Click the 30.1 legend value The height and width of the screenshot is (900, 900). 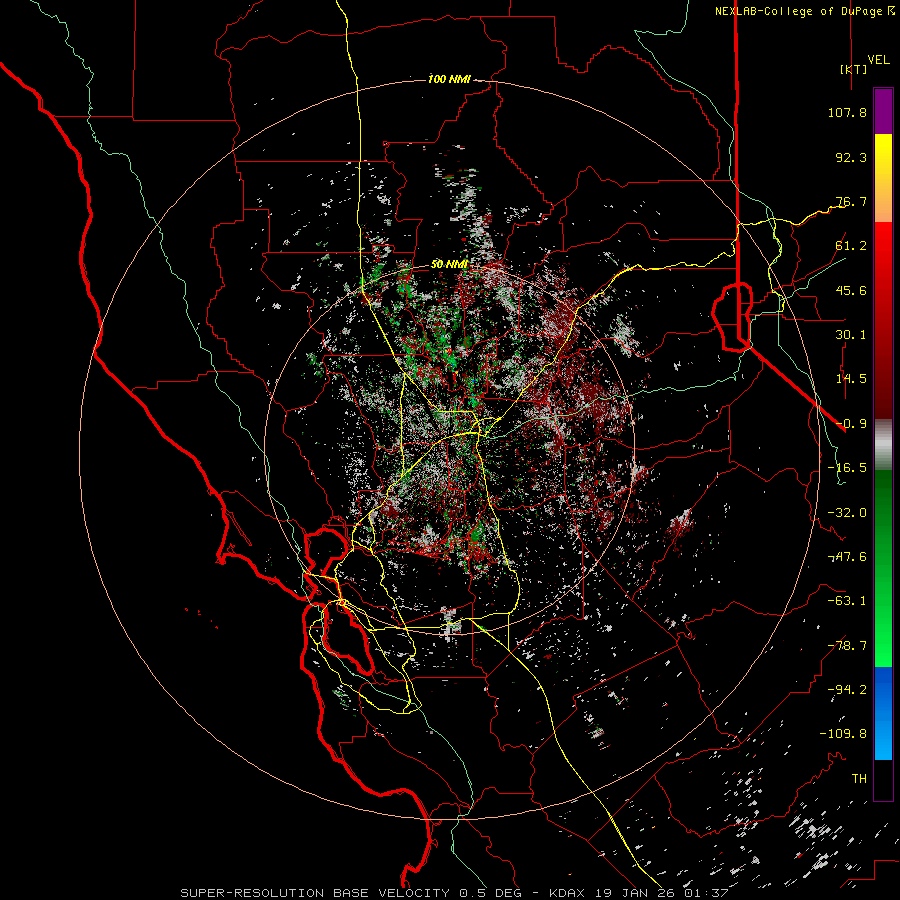851,335
